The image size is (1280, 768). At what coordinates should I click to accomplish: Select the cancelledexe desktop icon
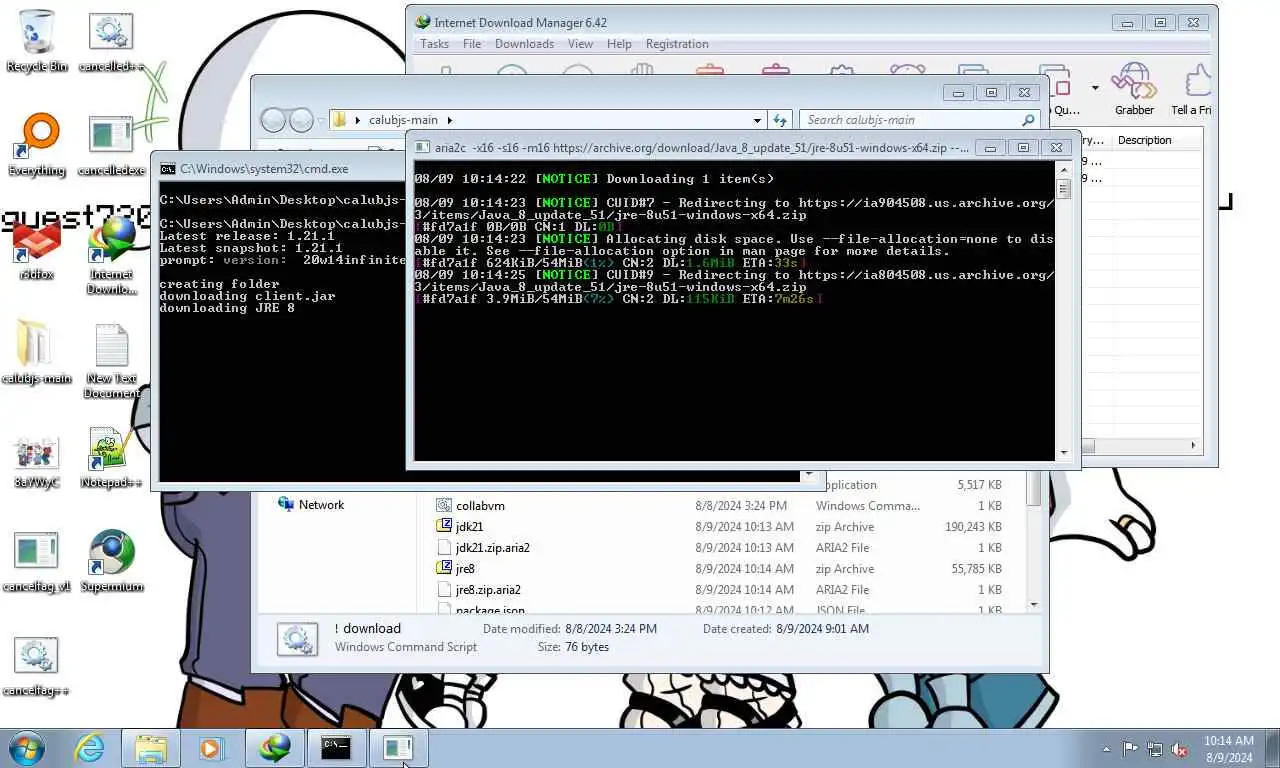pyautogui.click(x=111, y=146)
